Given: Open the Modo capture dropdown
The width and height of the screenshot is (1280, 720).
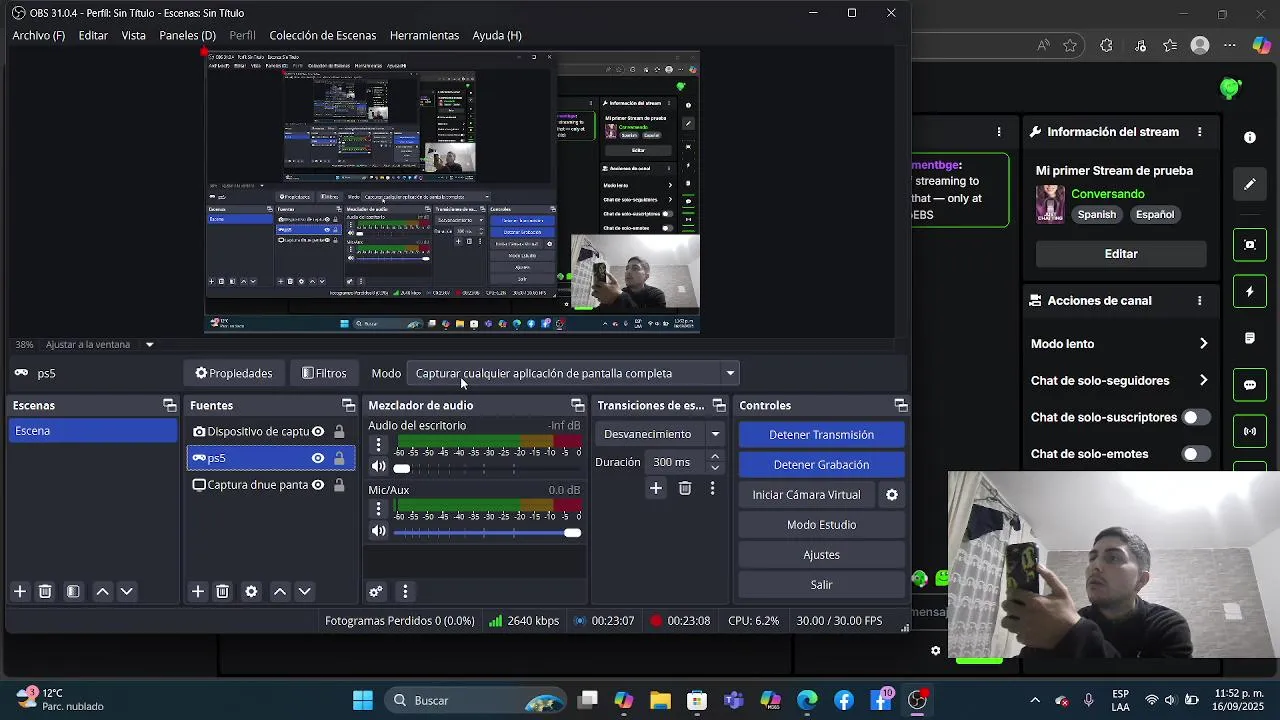Looking at the screenshot, I should pos(574,373).
